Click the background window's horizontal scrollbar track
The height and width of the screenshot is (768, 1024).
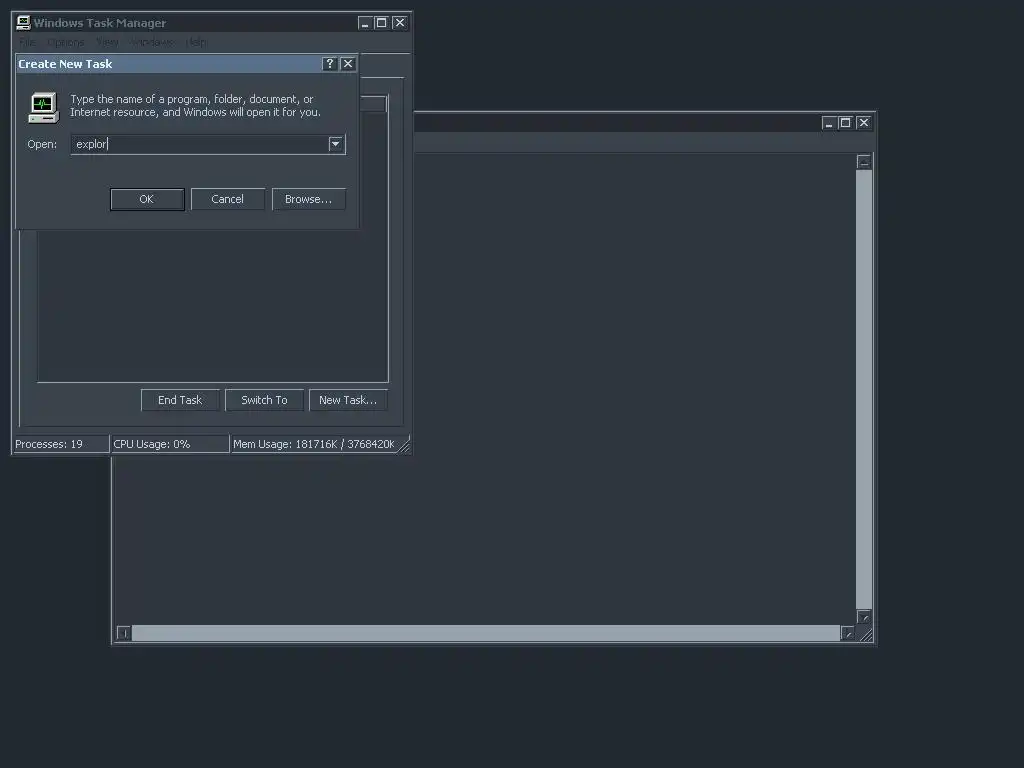tap(486, 633)
